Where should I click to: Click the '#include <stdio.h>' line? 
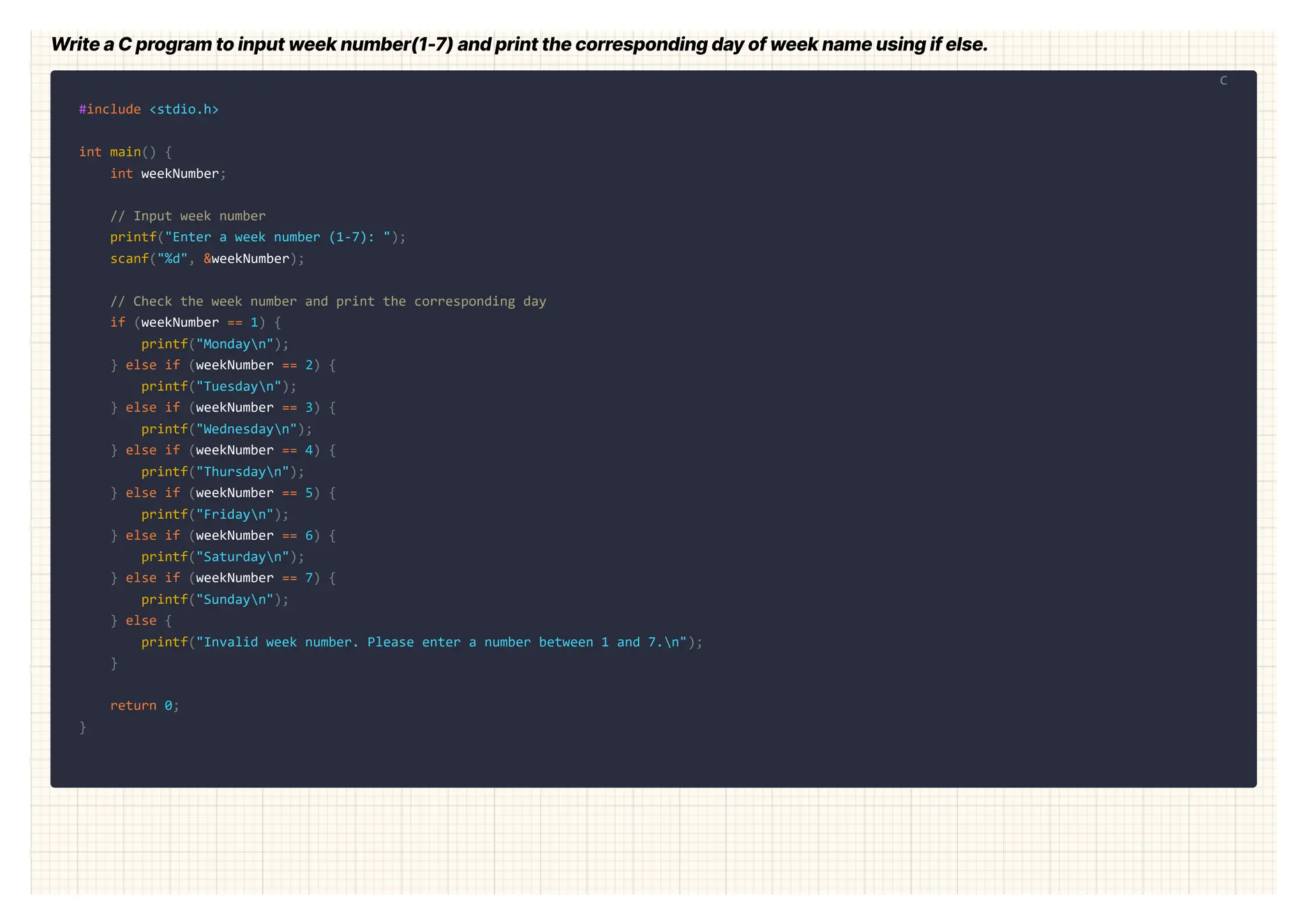point(149,109)
